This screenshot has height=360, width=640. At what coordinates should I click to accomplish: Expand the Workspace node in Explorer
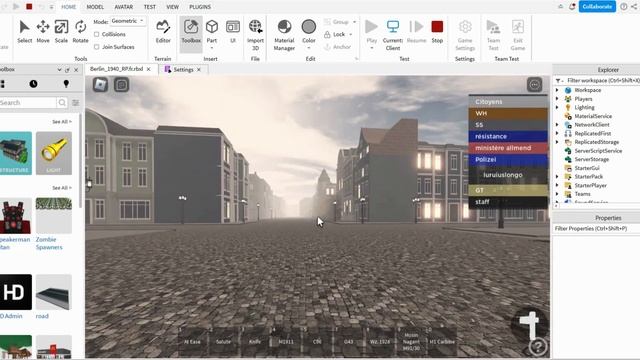tap(557, 90)
